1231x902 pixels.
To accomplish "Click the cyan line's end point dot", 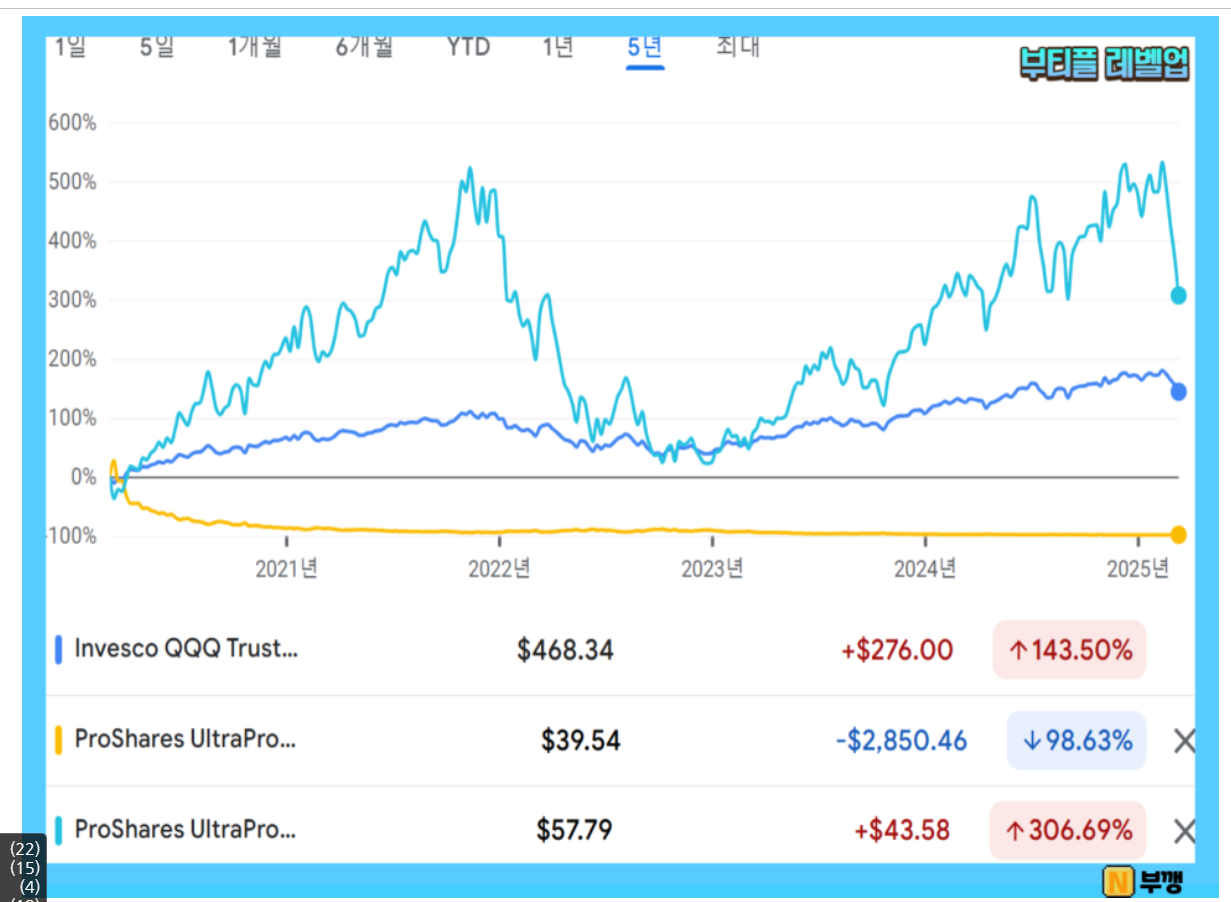I will pos(1179,295).
